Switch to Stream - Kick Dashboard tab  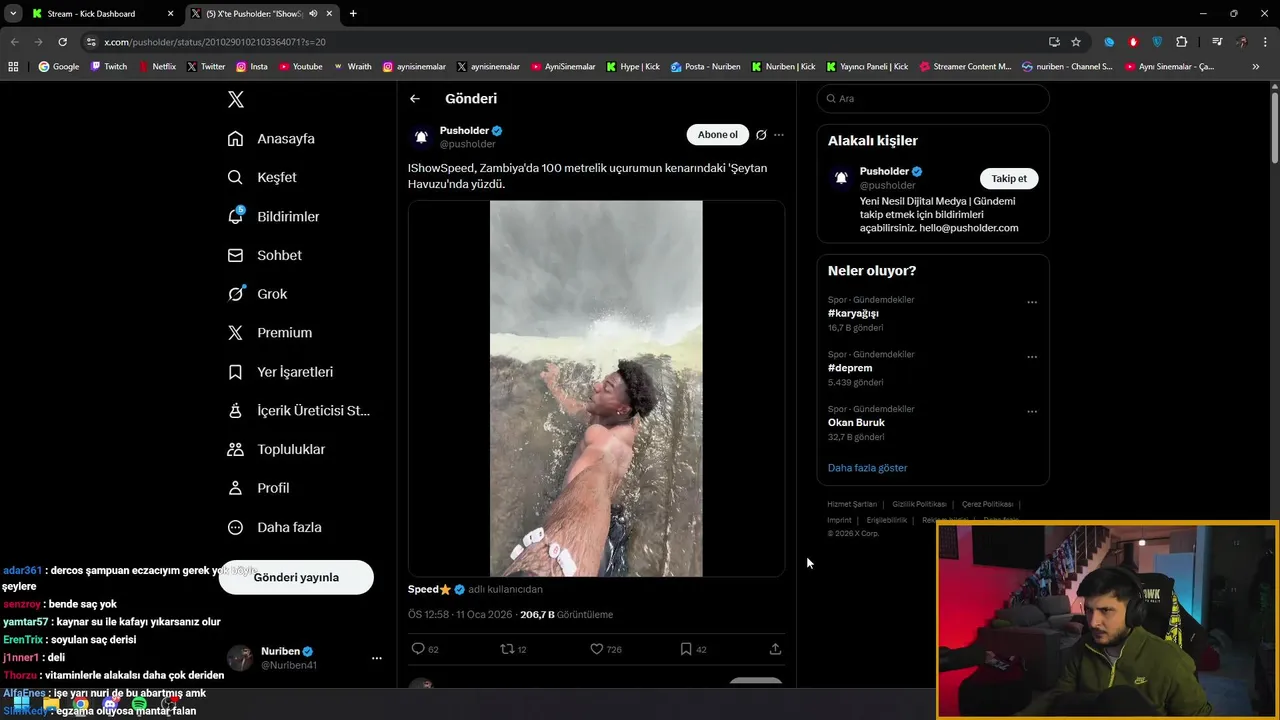pyautogui.click(x=103, y=14)
